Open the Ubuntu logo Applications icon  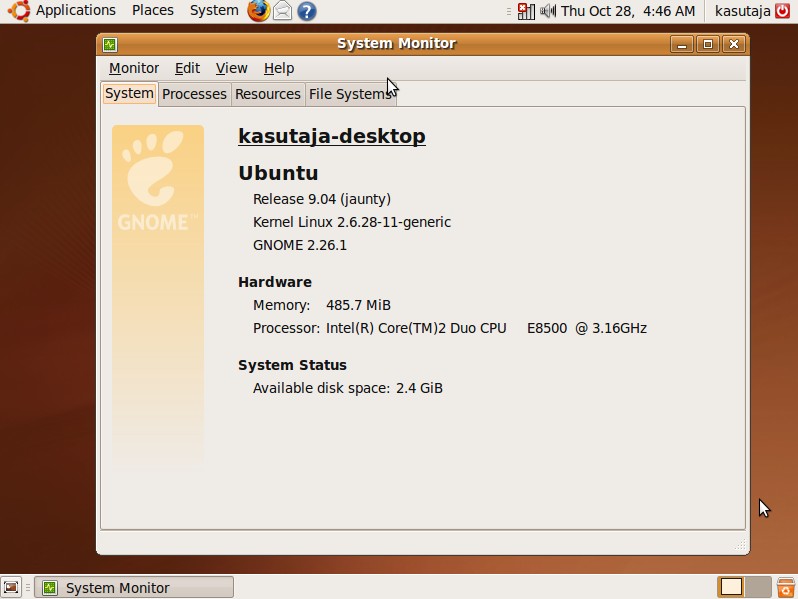pyautogui.click(x=19, y=11)
